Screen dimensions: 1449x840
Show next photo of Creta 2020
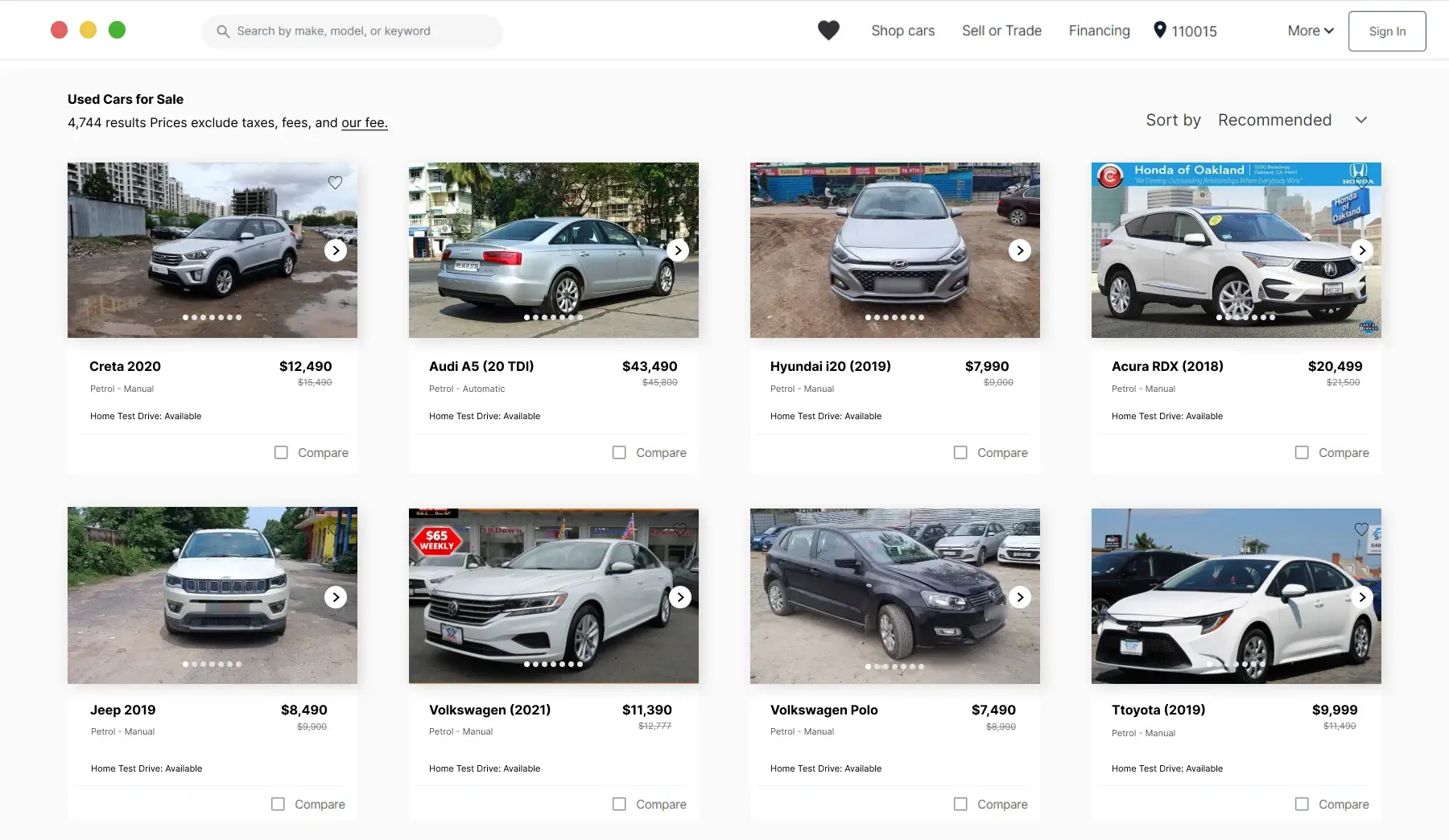(x=336, y=250)
